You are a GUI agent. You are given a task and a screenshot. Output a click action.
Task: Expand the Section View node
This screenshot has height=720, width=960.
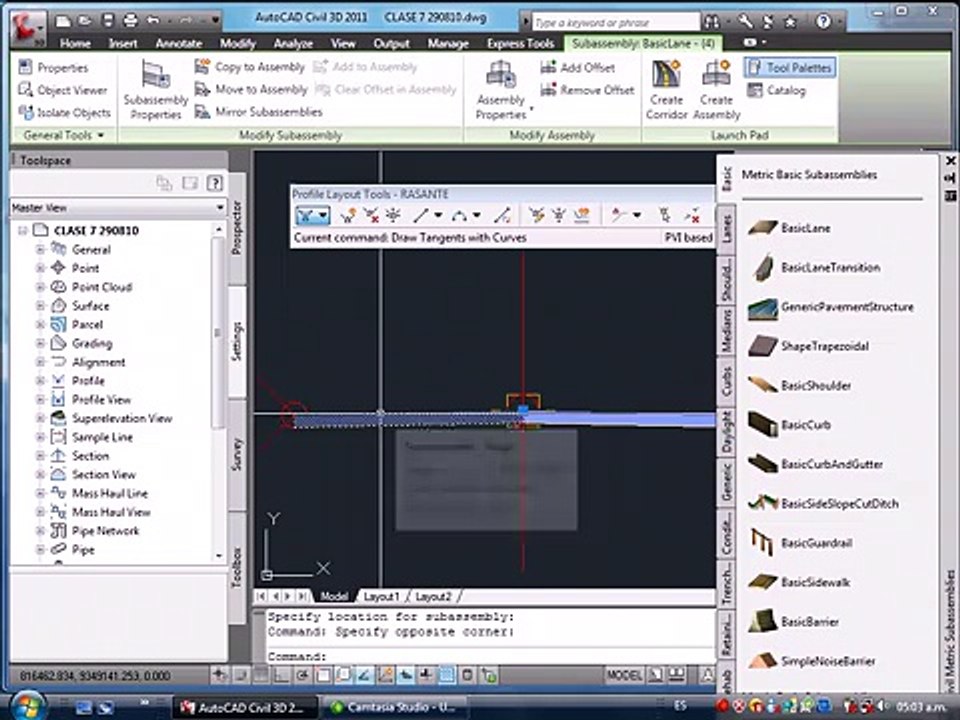click(x=40, y=474)
